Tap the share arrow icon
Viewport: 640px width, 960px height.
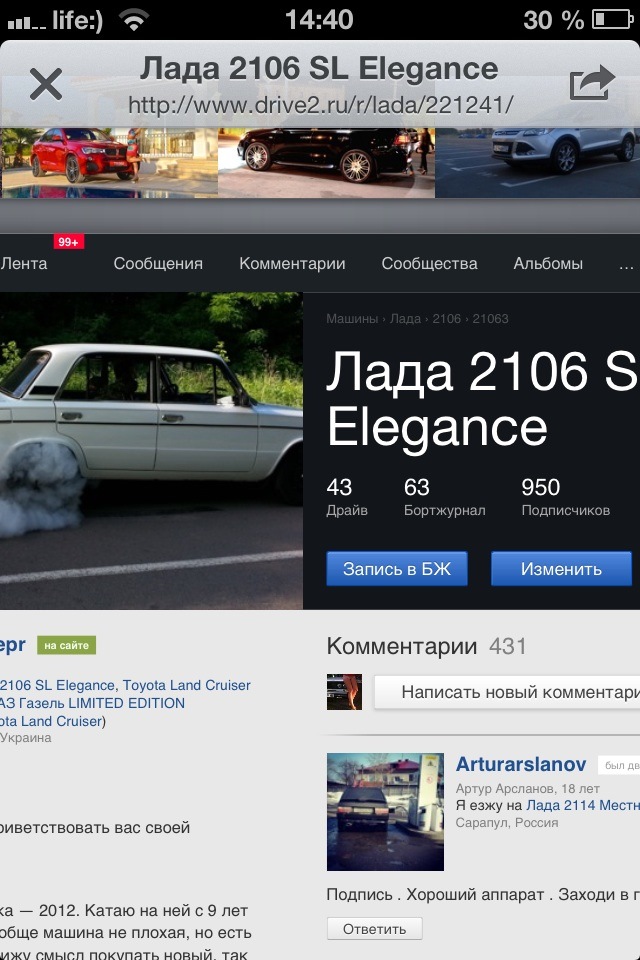coord(591,83)
